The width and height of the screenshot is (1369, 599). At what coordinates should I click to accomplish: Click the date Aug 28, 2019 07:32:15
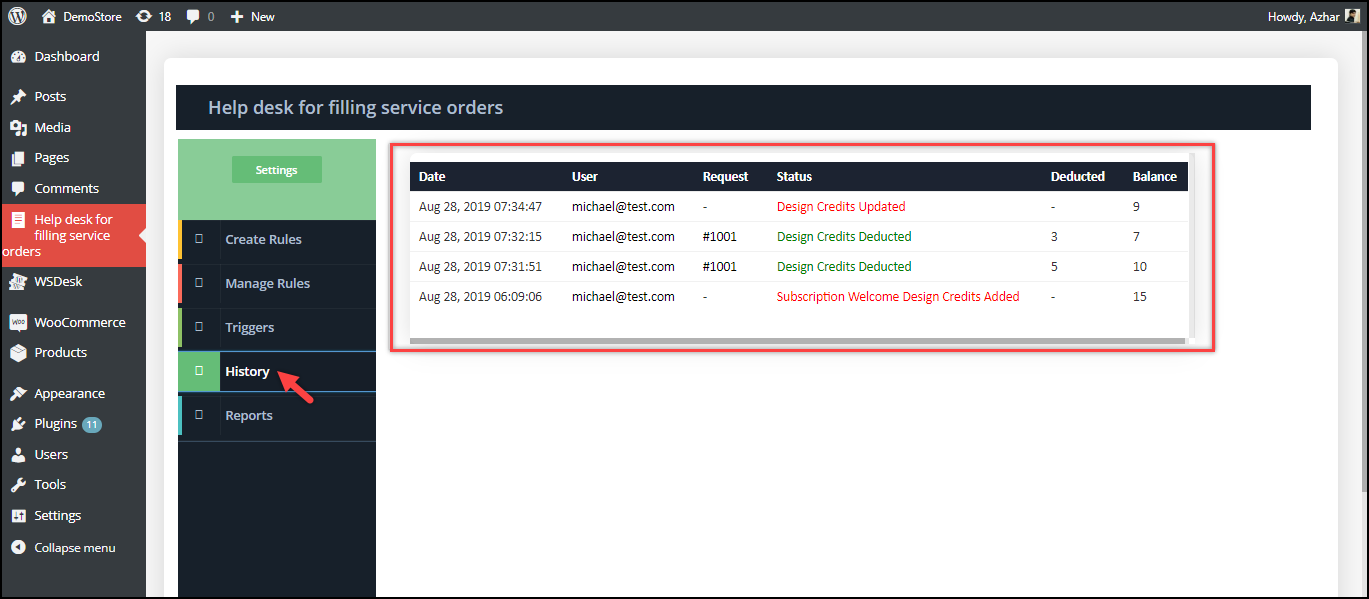481,237
